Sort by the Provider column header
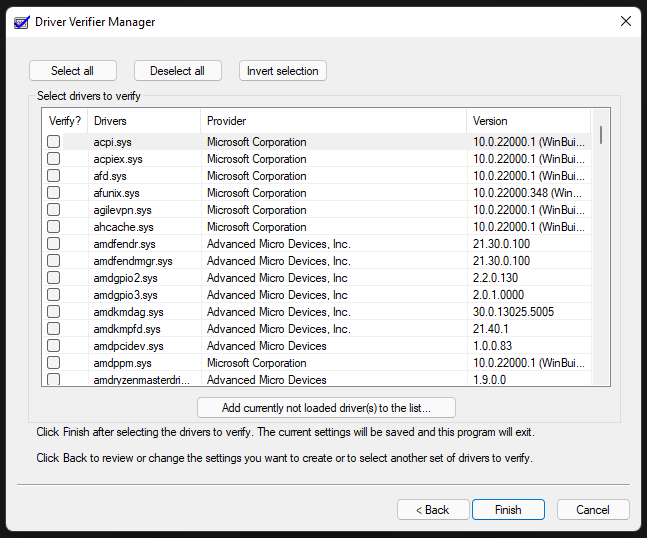This screenshot has height=538, width=647. tap(332, 121)
